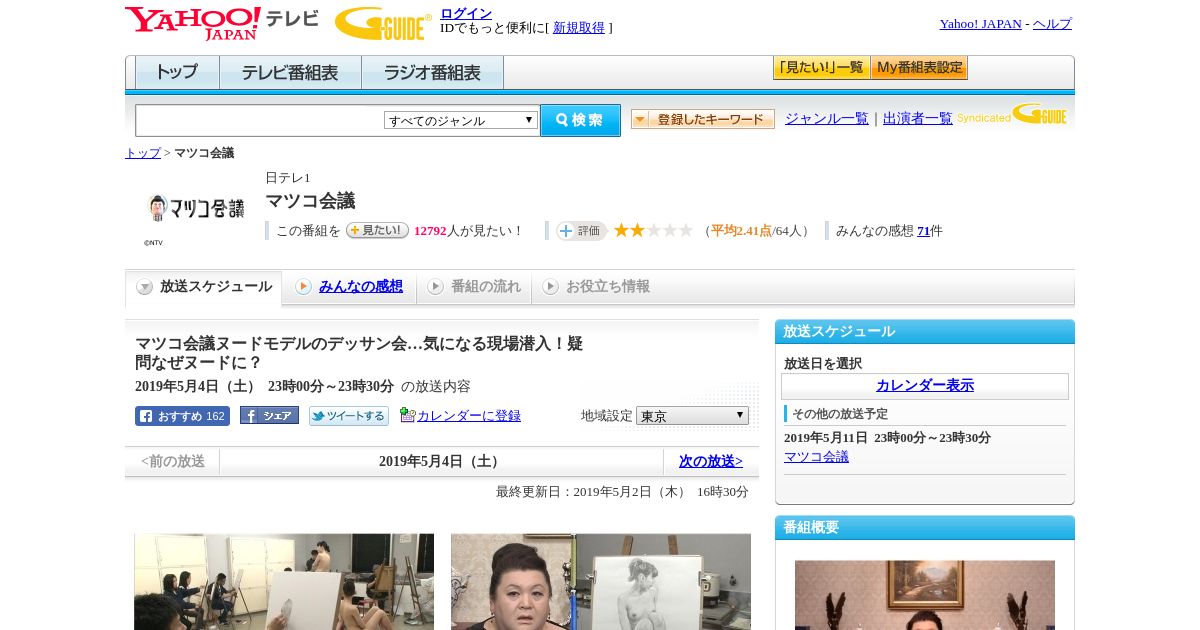
Task: Click the G-GUIDE logo in the header
Action: [x=383, y=24]
